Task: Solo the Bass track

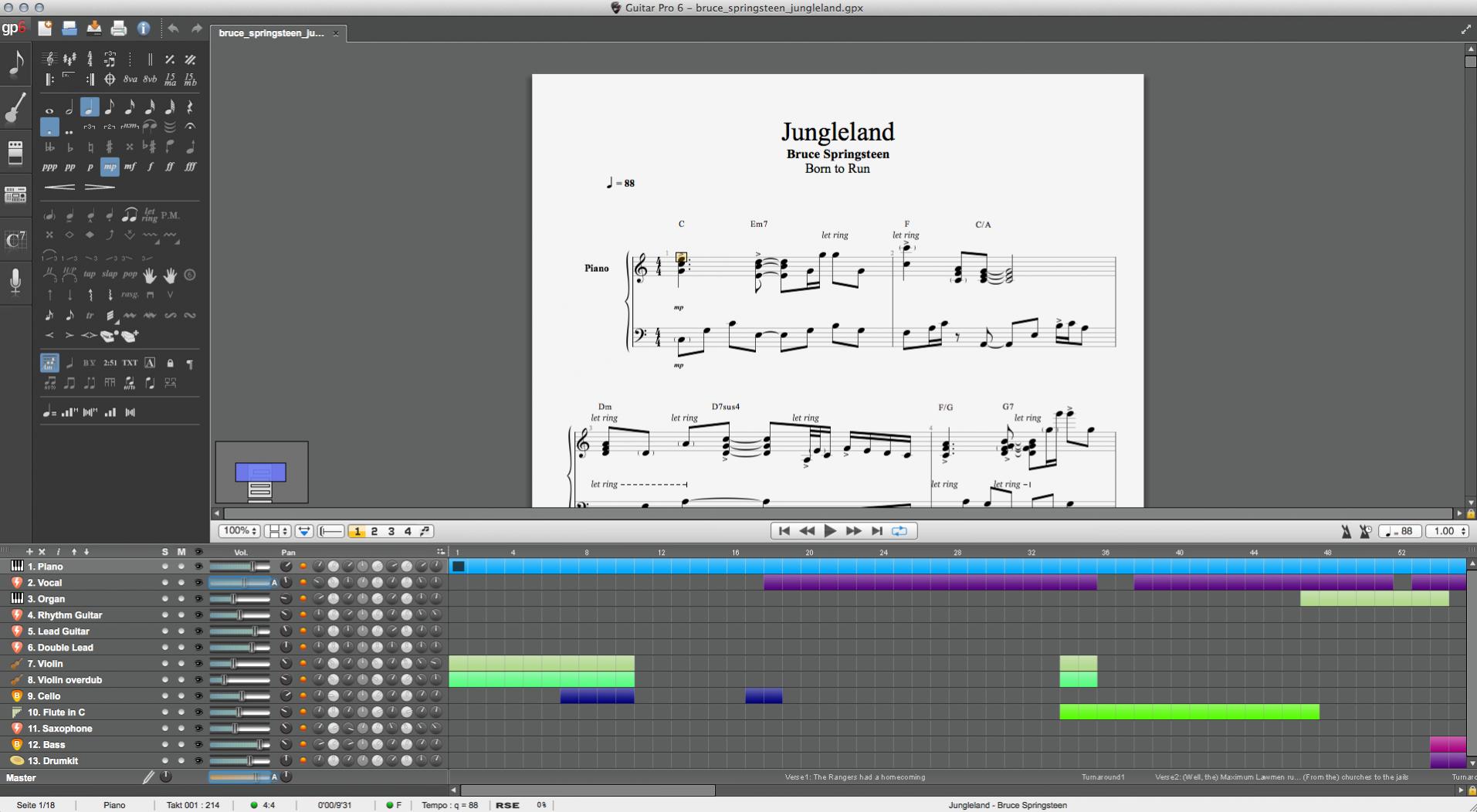Action: [164, 745]
